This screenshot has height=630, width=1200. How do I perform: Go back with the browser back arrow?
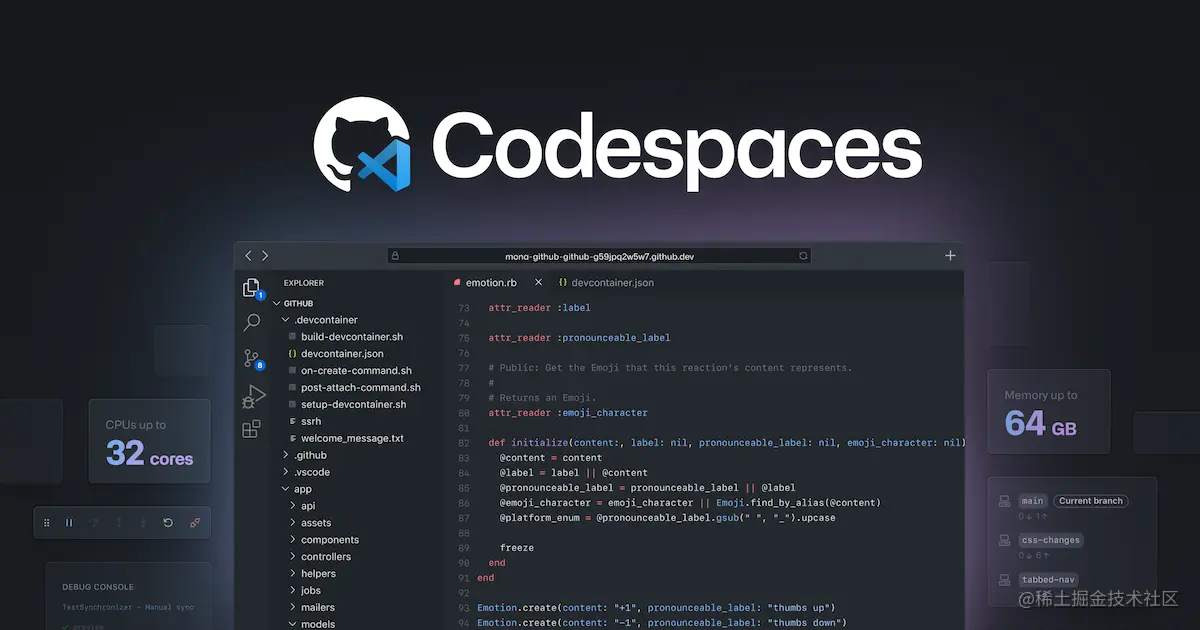[249, 256]
